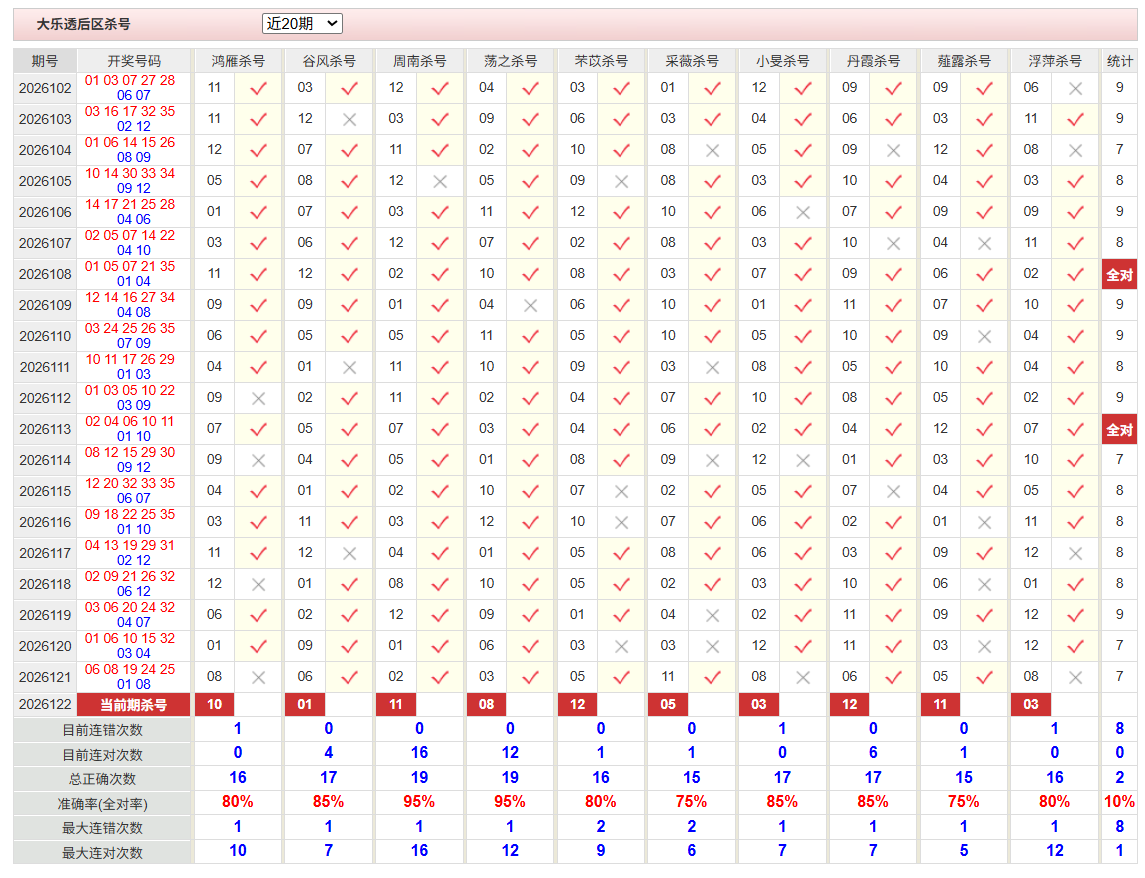Viewport: 1145px width, 878px height.
Task: Click issue number 2026122
Action: (x=45, y=705)
